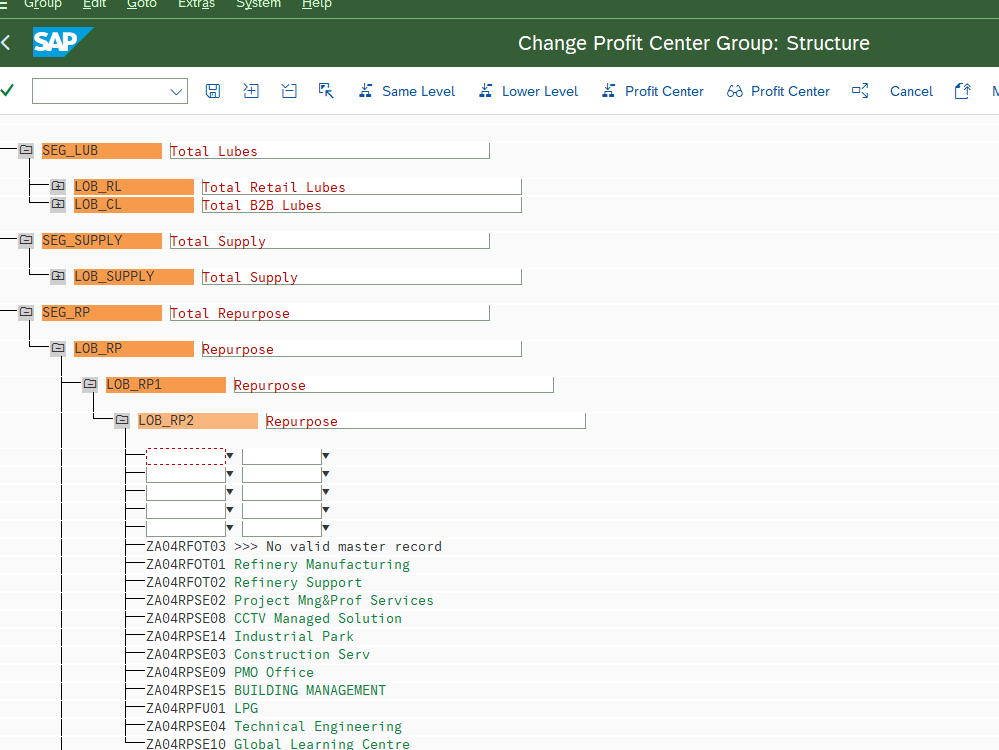The width and height of the screenshot is (999, 750).
Task: Open the Extras menu
Action: (196, 4)
